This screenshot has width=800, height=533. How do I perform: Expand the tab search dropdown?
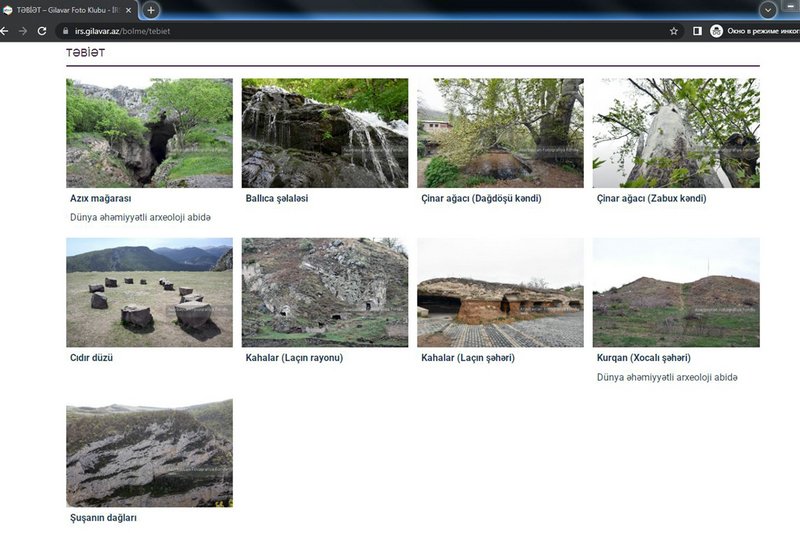coord(768,10)
